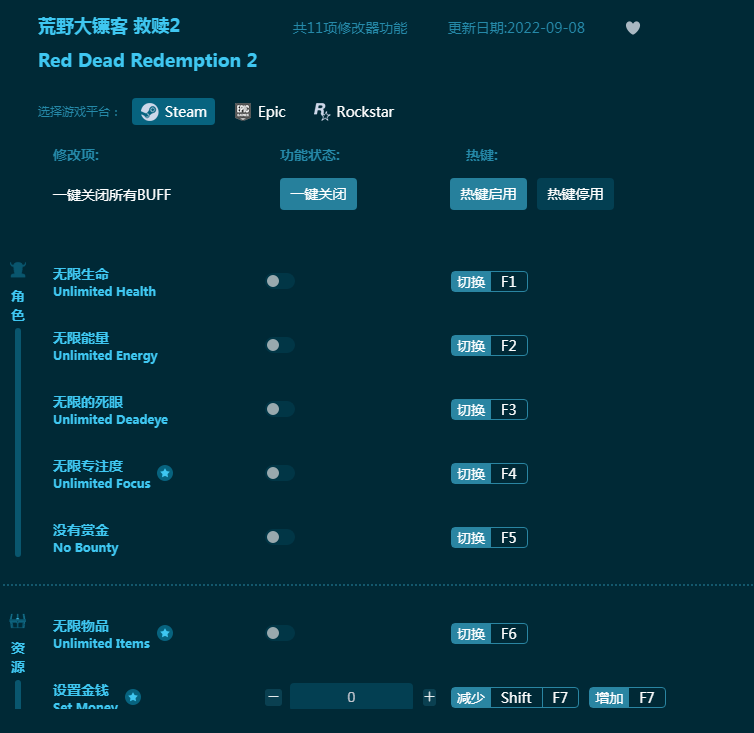Image resolution: width=754 pixels, height=733 pixels.
Task: Click the 一键关闭所有BUFF label
Action: tap(112, 195)
